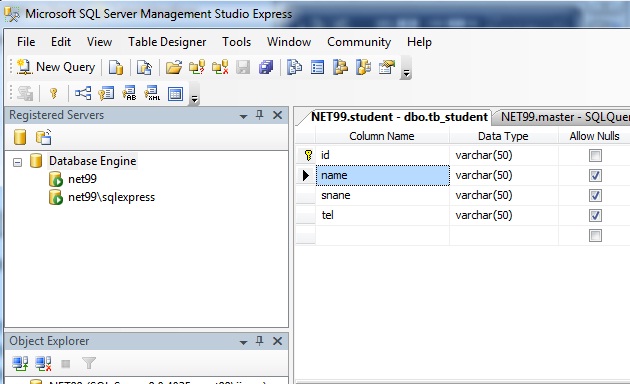Click the folder icon with red X

pos(220,67)
